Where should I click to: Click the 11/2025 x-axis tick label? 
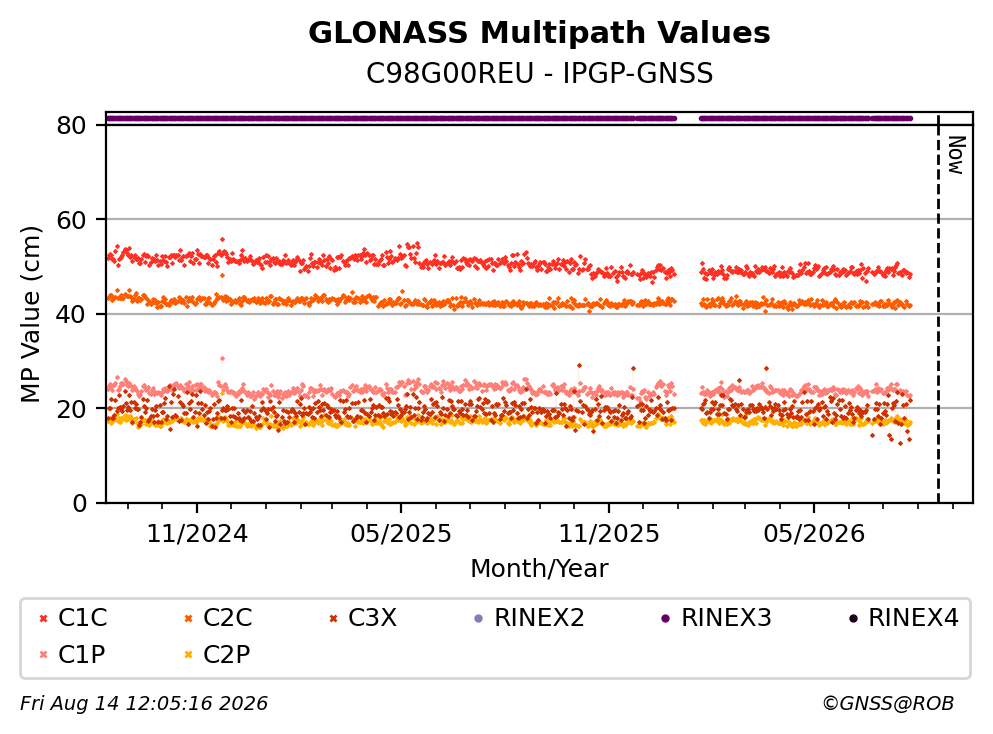609,534
